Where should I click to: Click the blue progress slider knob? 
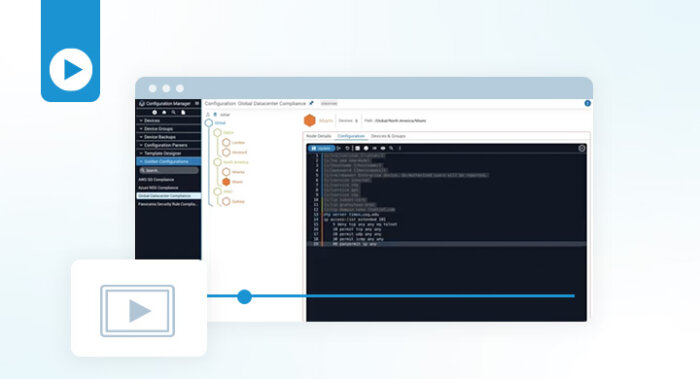[x=244, y=296]
